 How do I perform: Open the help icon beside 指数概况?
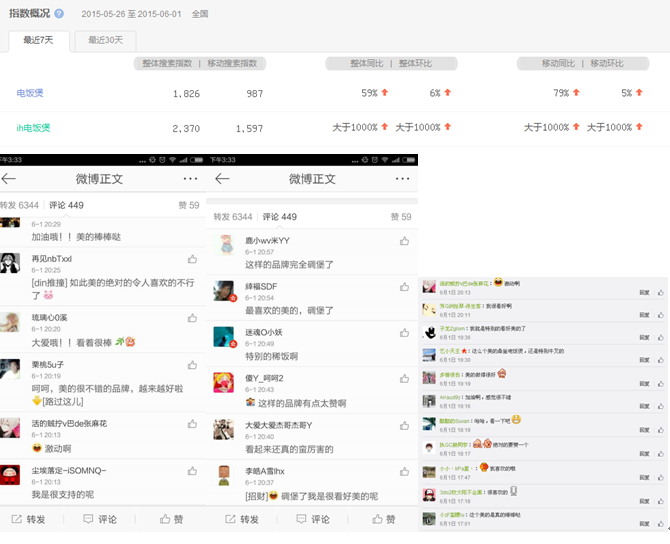point(59,14)
